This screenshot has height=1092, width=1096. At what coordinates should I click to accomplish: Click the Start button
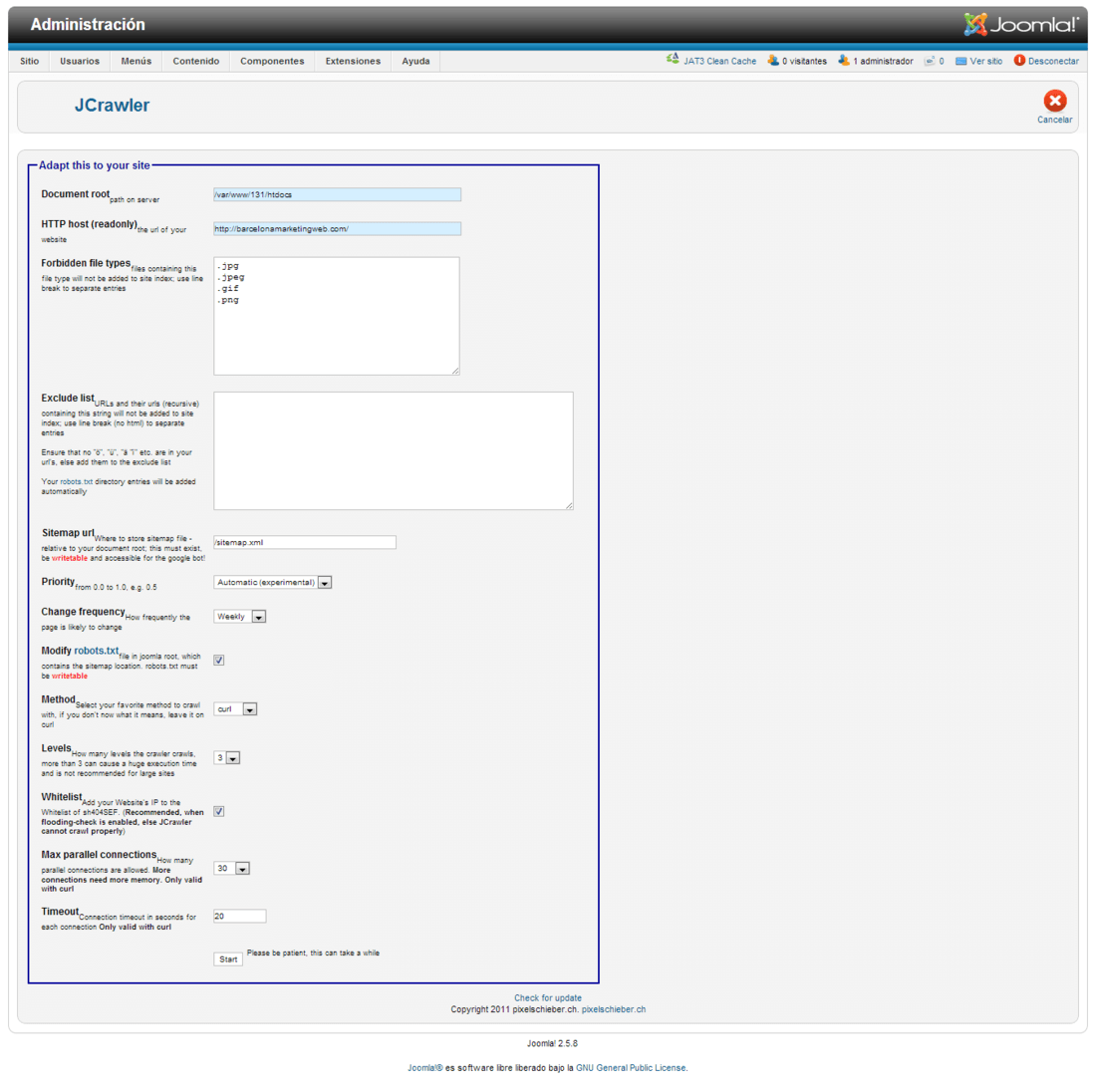coord(228,959)
